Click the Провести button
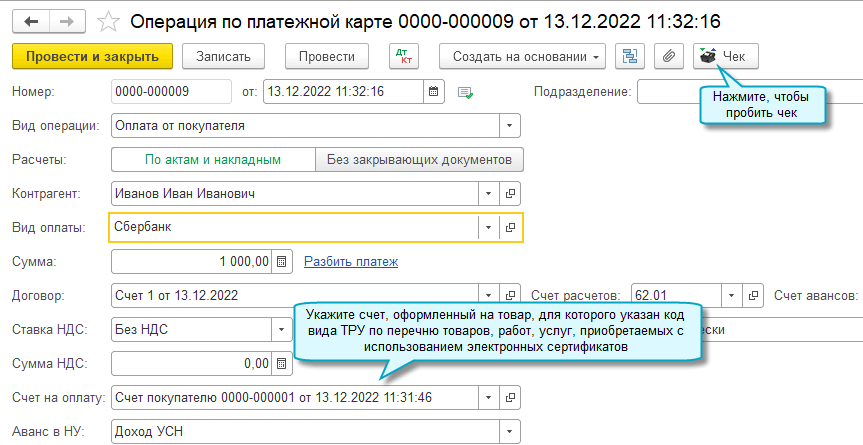The width and height of the screenshot is (863, 445). click(327, 56)
